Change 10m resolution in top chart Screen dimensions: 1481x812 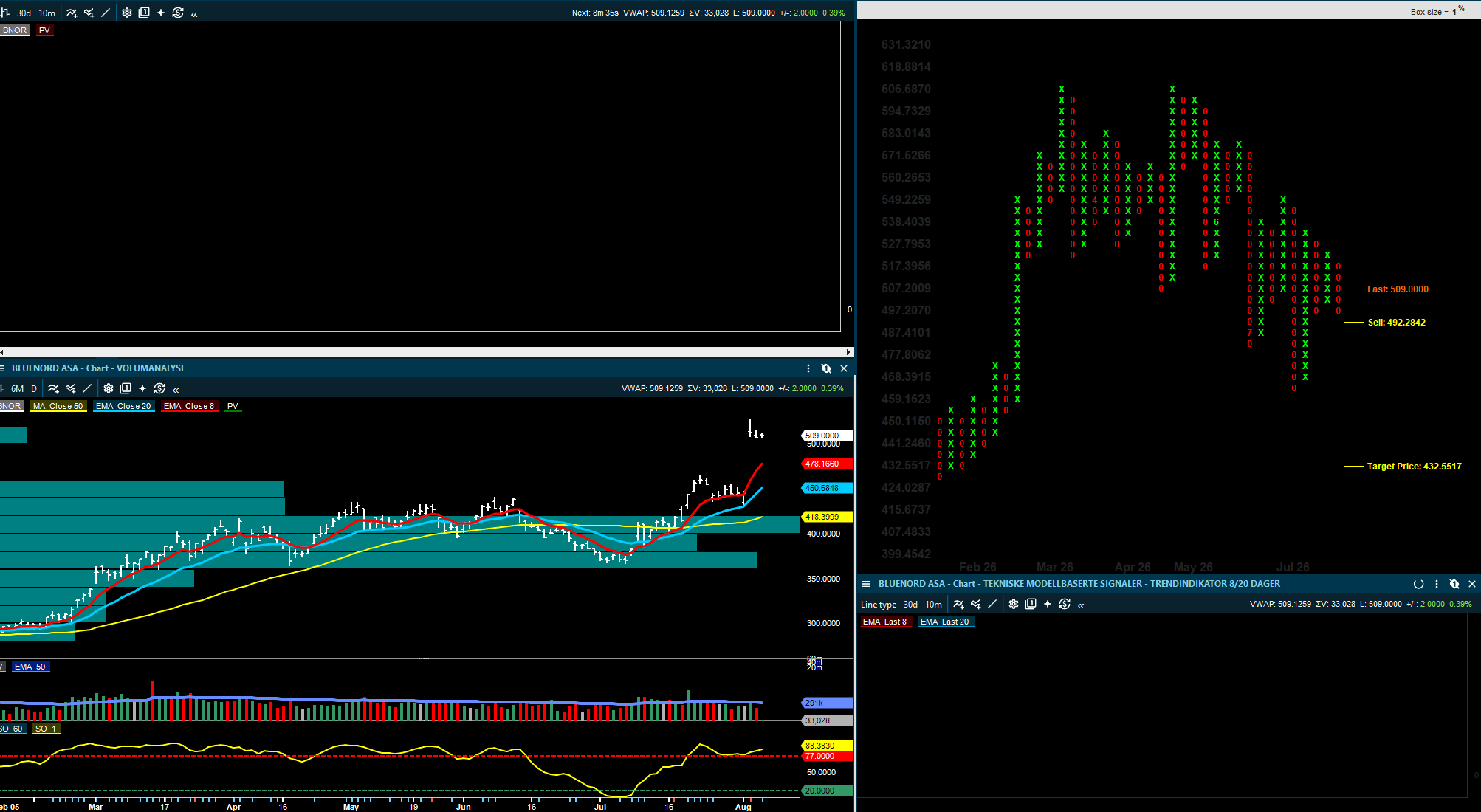click(x=47, y=13)
